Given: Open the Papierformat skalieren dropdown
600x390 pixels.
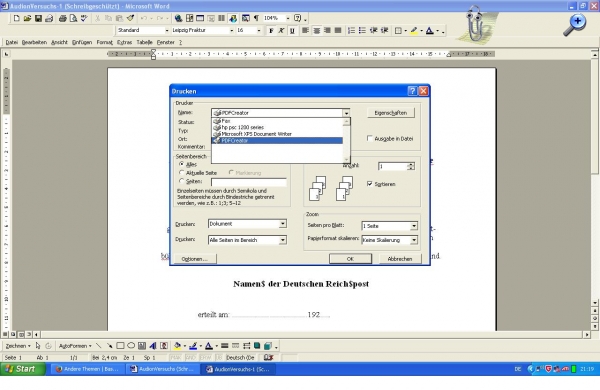Looking at the screenshot, I should click(x=414, y=240).
